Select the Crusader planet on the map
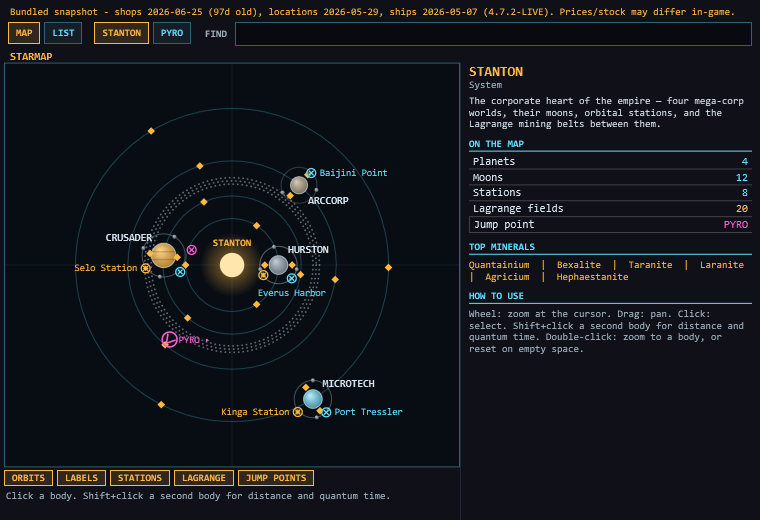Image resolution: width=760 pixels, height=520 pixels. (163, 255)
